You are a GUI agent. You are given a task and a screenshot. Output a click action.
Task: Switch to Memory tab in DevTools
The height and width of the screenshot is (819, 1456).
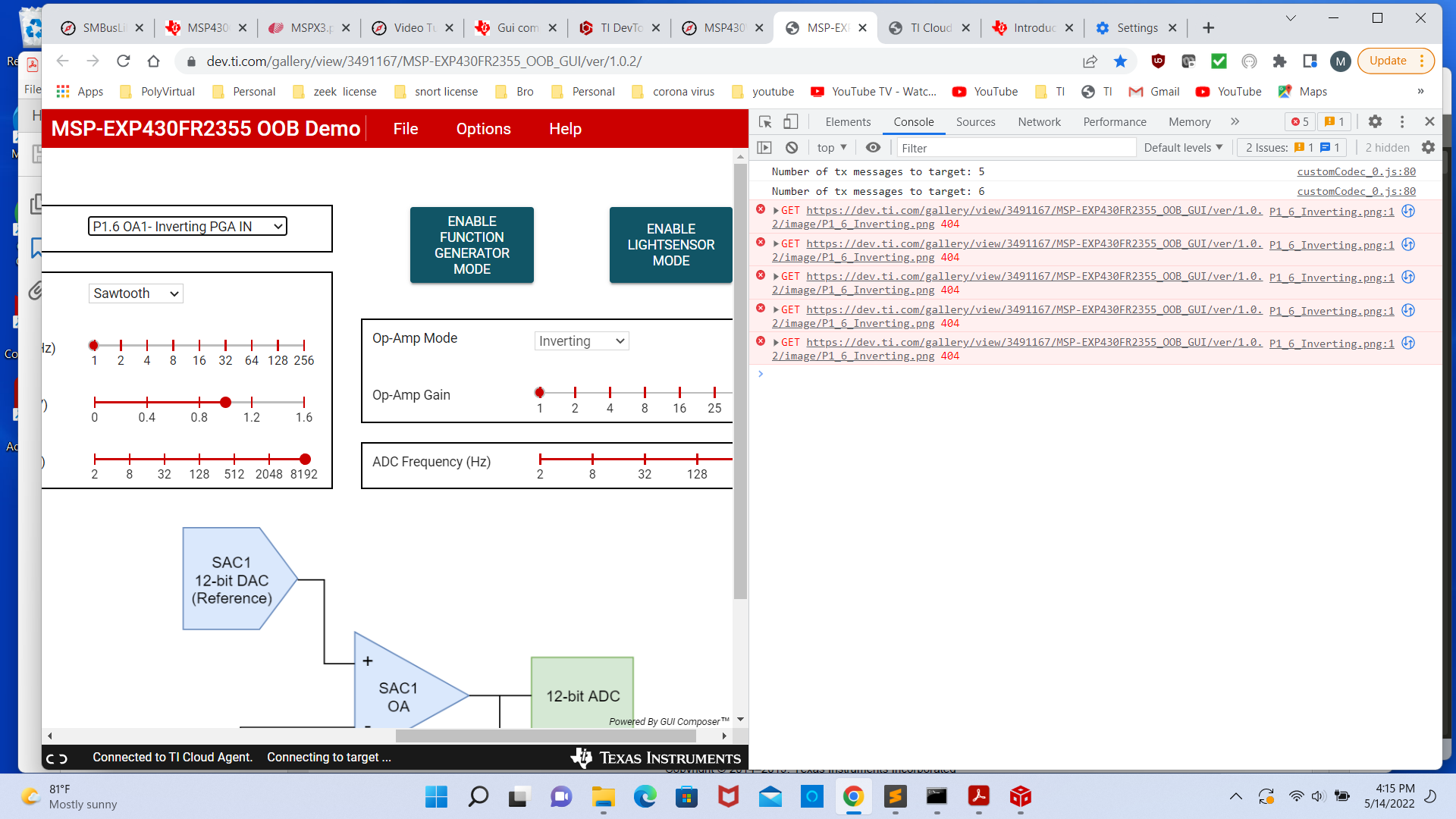[x=1189, y=121]
